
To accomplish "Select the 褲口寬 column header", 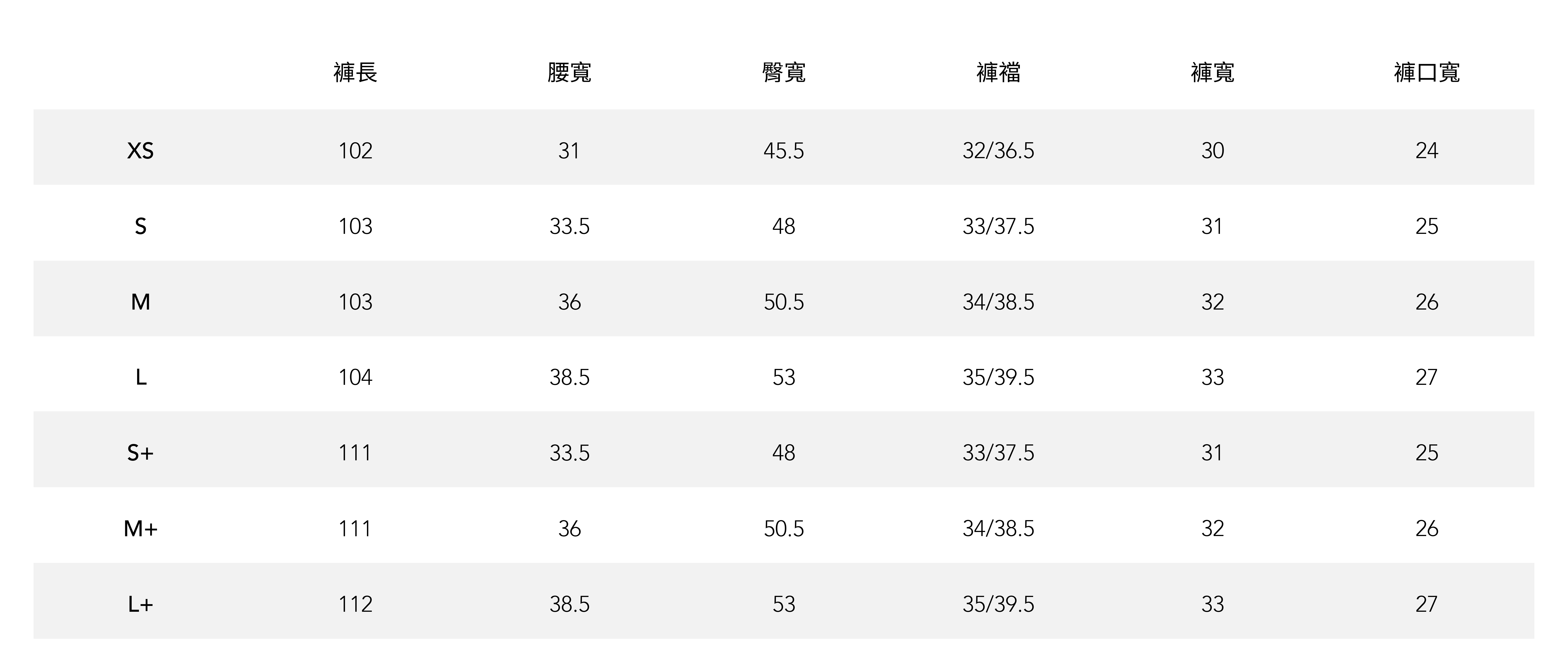I will click(1427, 72).
